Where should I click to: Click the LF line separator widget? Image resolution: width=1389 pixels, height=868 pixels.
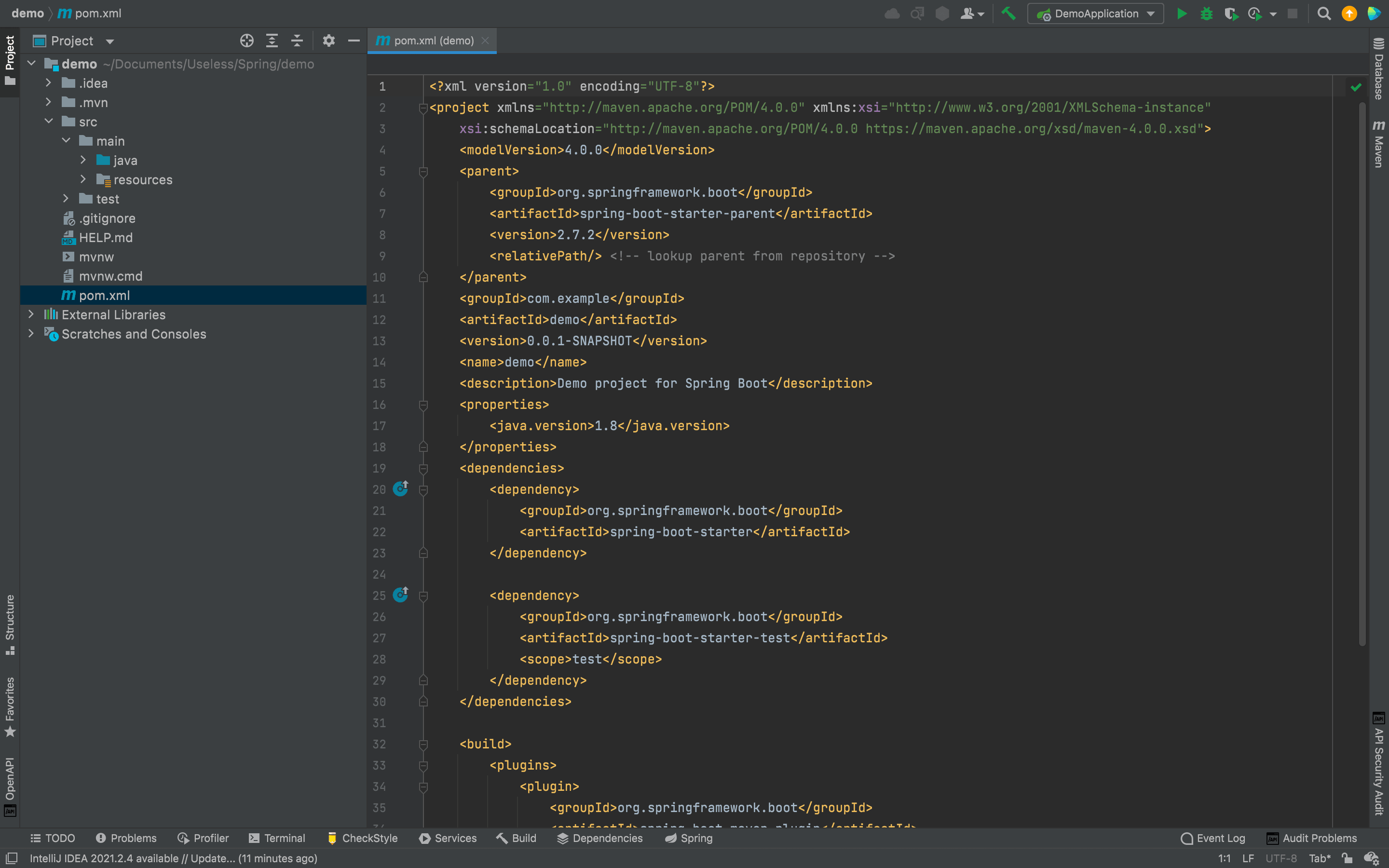[x=1248, y=858]
